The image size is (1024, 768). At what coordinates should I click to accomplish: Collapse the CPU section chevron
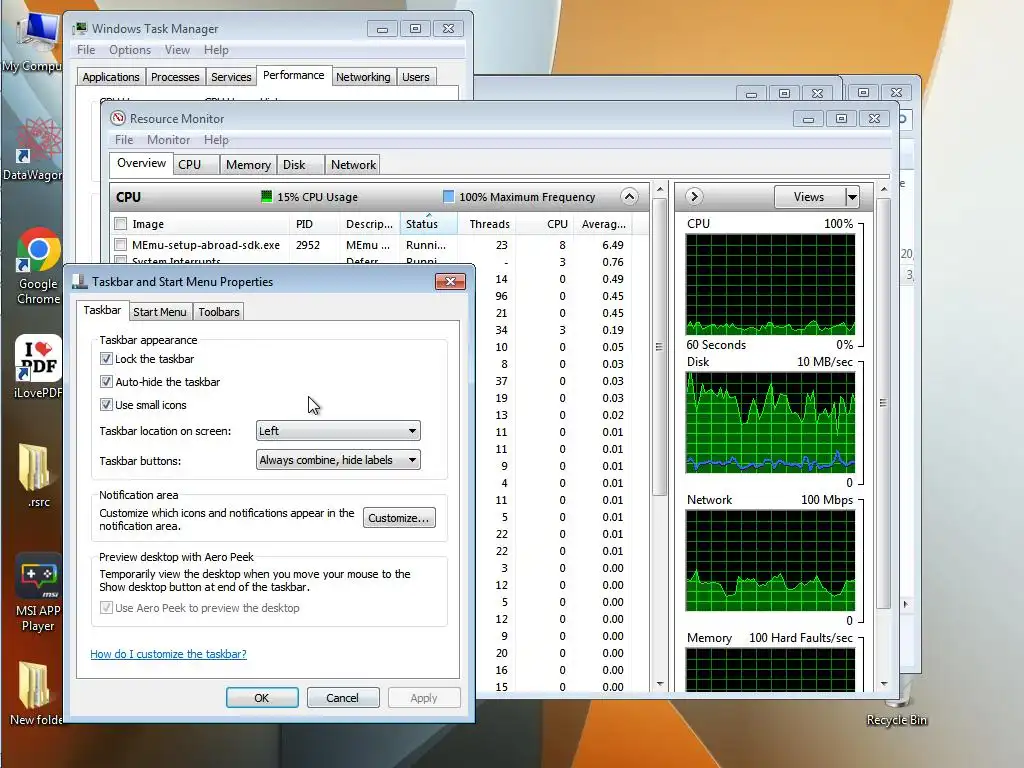coord(629,197)
